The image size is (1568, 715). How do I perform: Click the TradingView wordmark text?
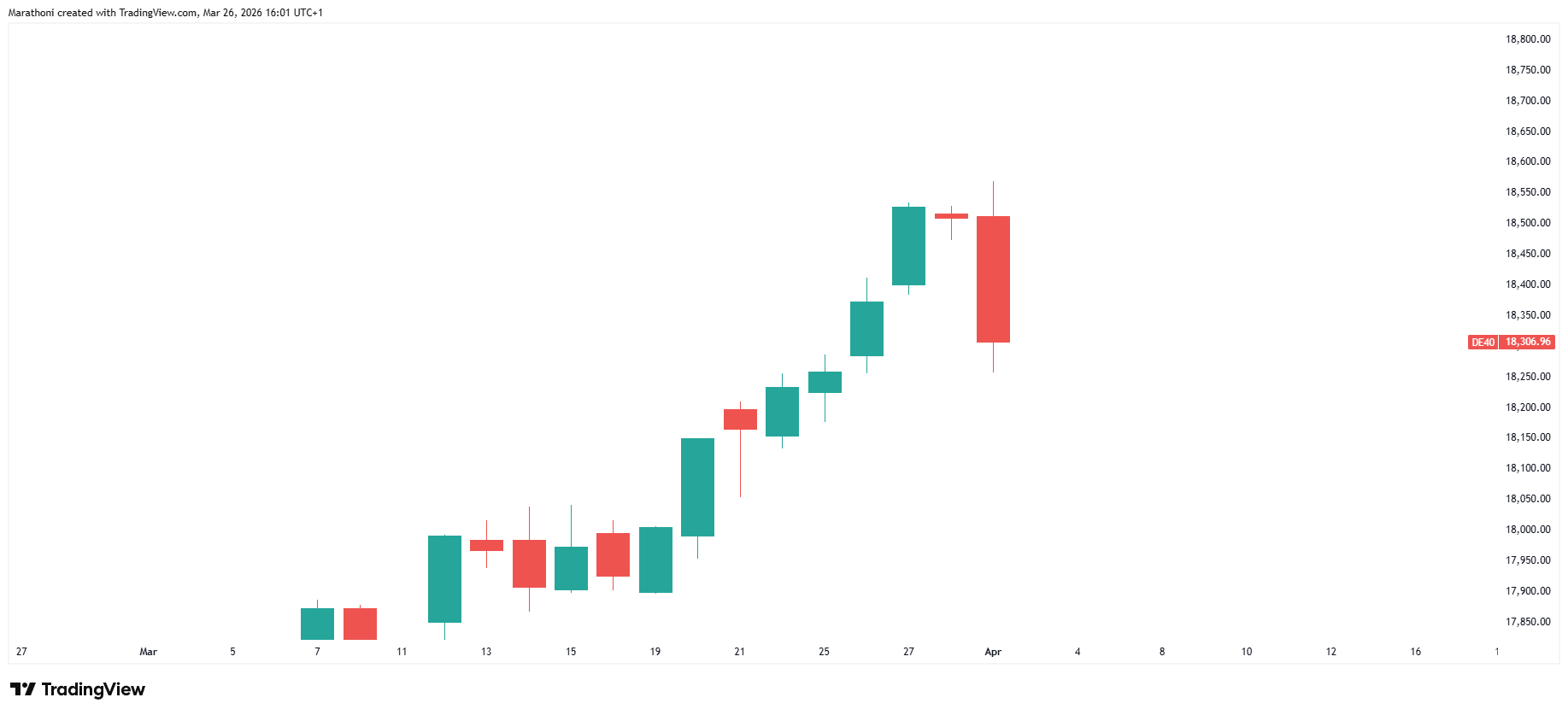[x=93, y=689]
